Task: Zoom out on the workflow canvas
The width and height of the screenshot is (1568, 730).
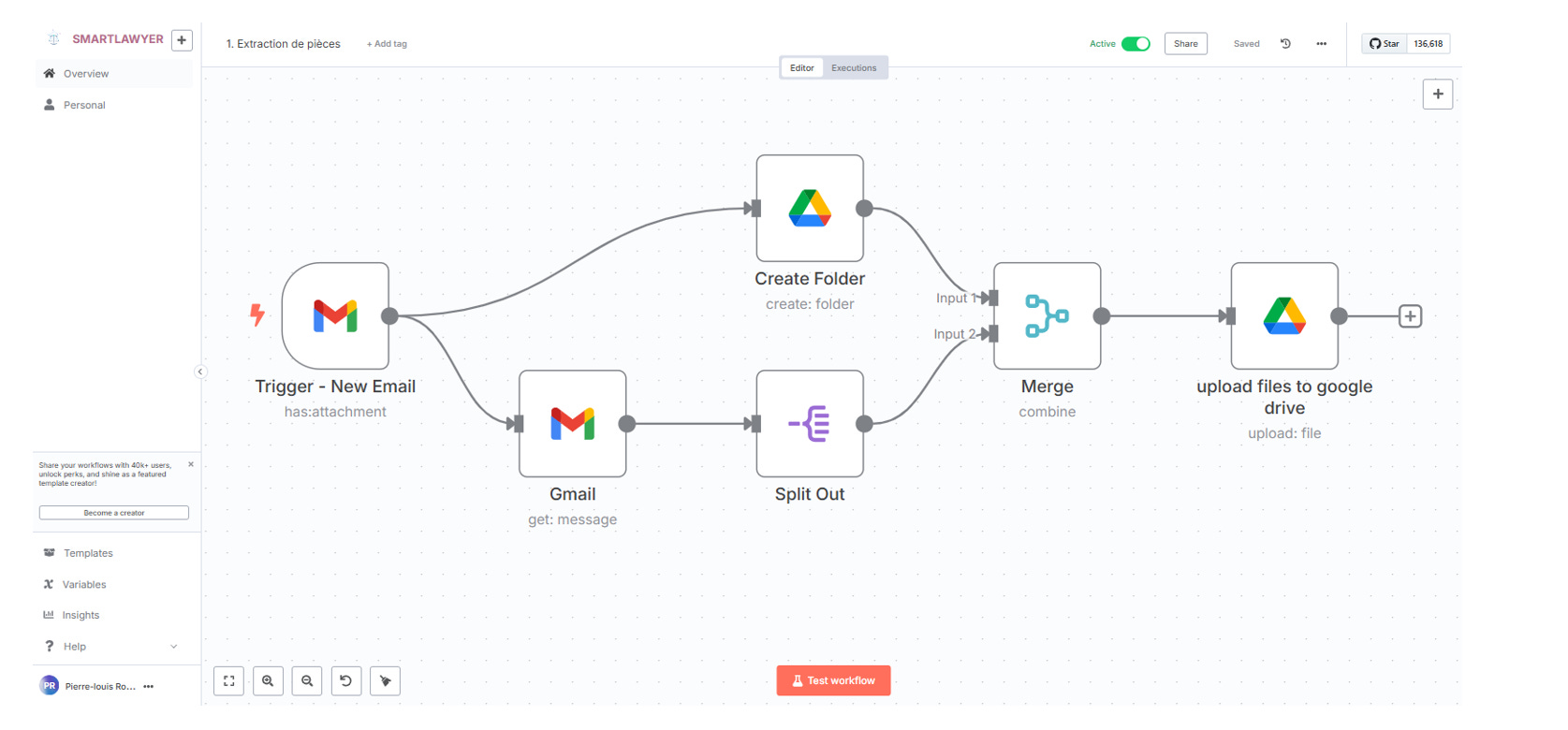Action: (x=307, y=680)
